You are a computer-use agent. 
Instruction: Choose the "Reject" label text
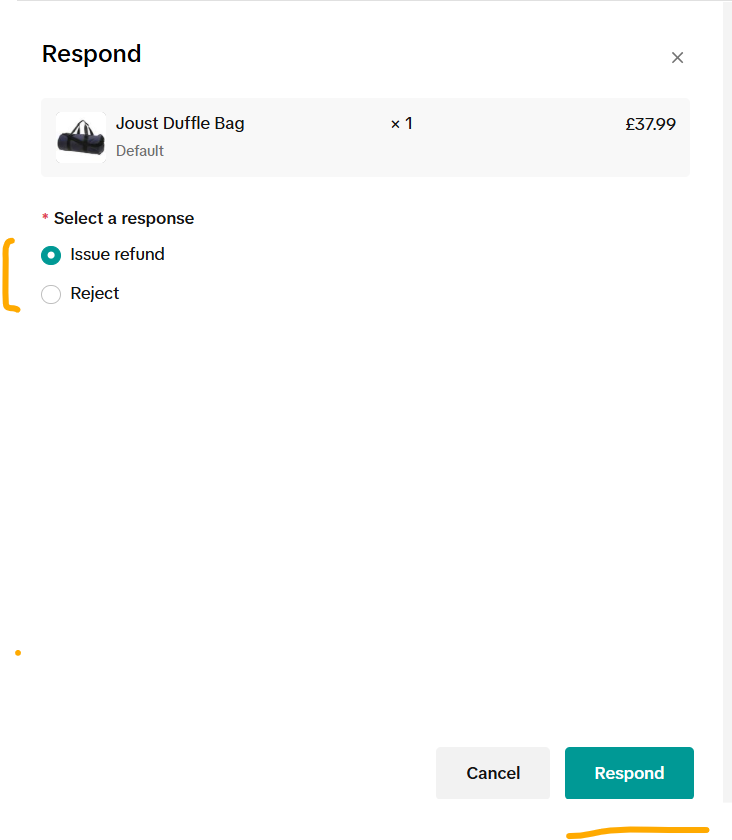[94, 294]
